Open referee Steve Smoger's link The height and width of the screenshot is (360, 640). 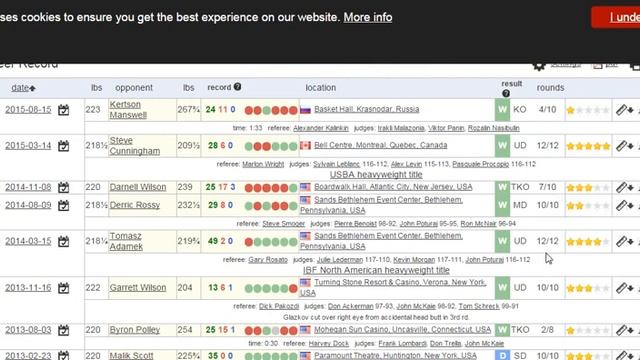(x=283, y=224)
